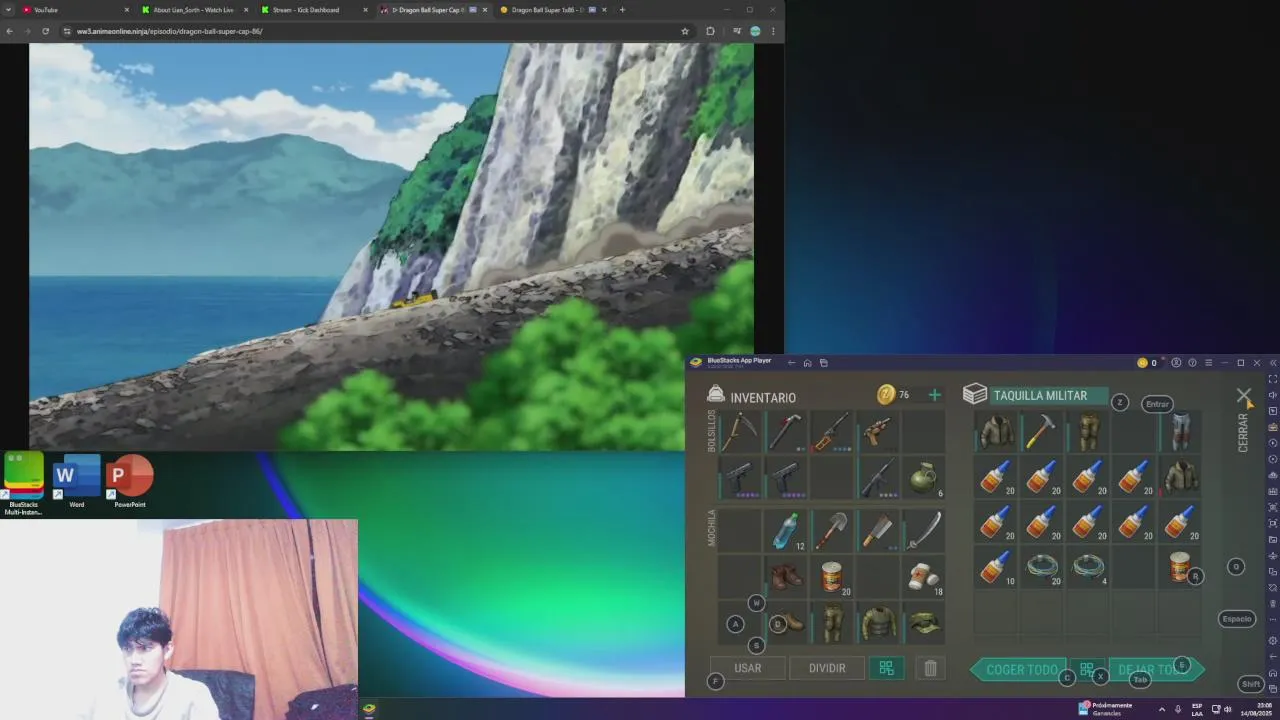Click the trash bin delete item icon
Image resolution: width=1280 pixels, height=720 pixels.
pyautogui.click(x=930, y=668)
